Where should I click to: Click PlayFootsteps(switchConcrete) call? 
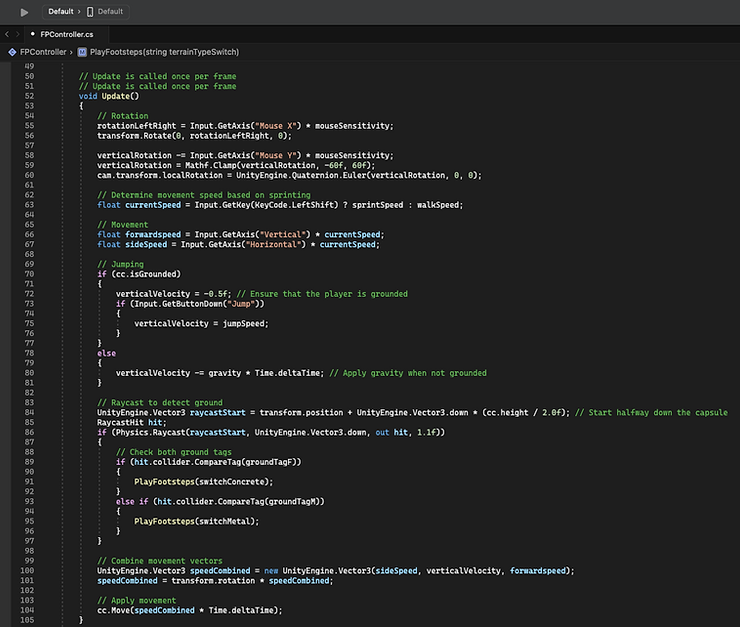click(x=202, y=482)
